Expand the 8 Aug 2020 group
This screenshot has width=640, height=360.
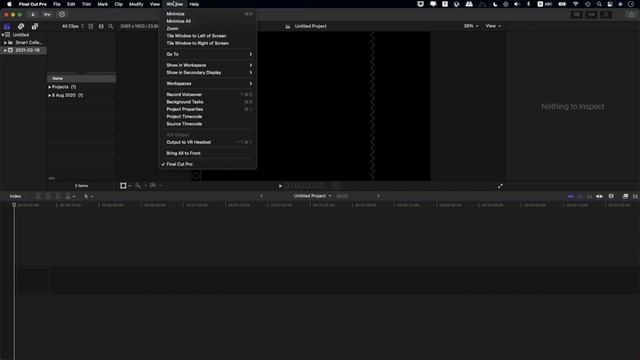click(50, 95)
